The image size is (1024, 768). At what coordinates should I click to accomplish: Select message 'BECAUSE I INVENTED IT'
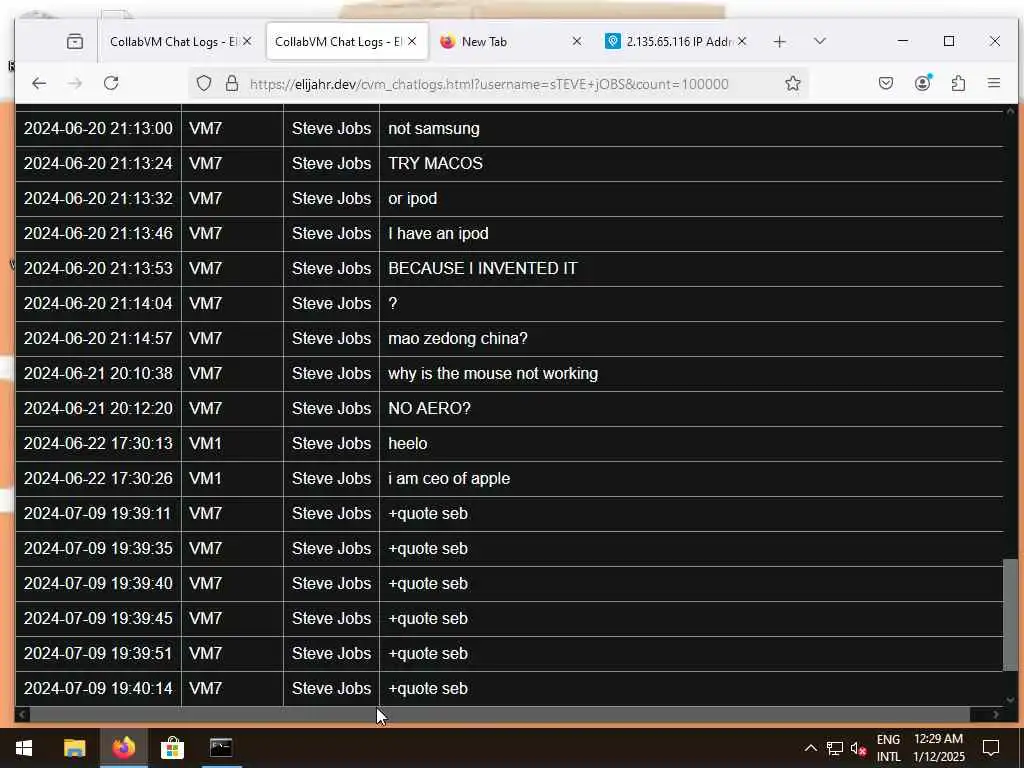point(483,268)
